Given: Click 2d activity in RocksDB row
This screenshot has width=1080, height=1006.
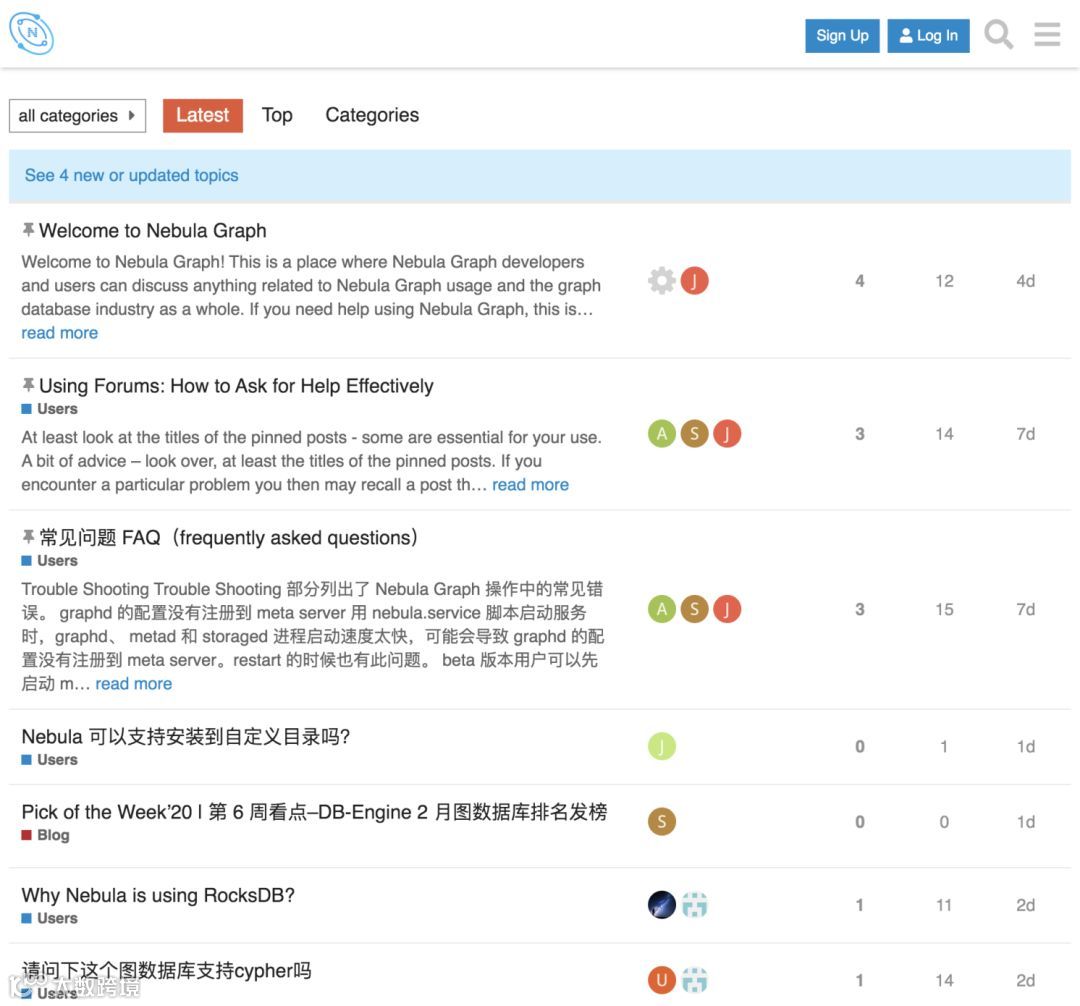Looking at the screenshot, I should (x=1026, y=905).
